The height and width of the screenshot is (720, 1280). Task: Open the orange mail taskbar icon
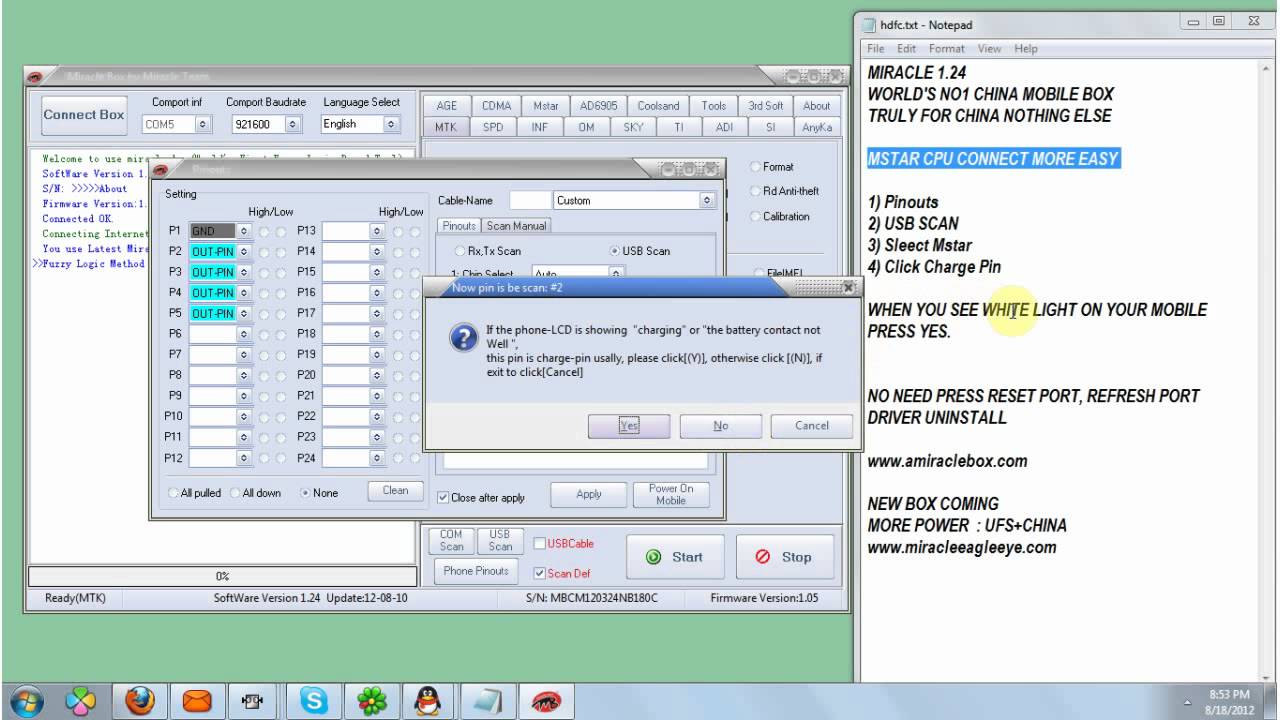198,701
